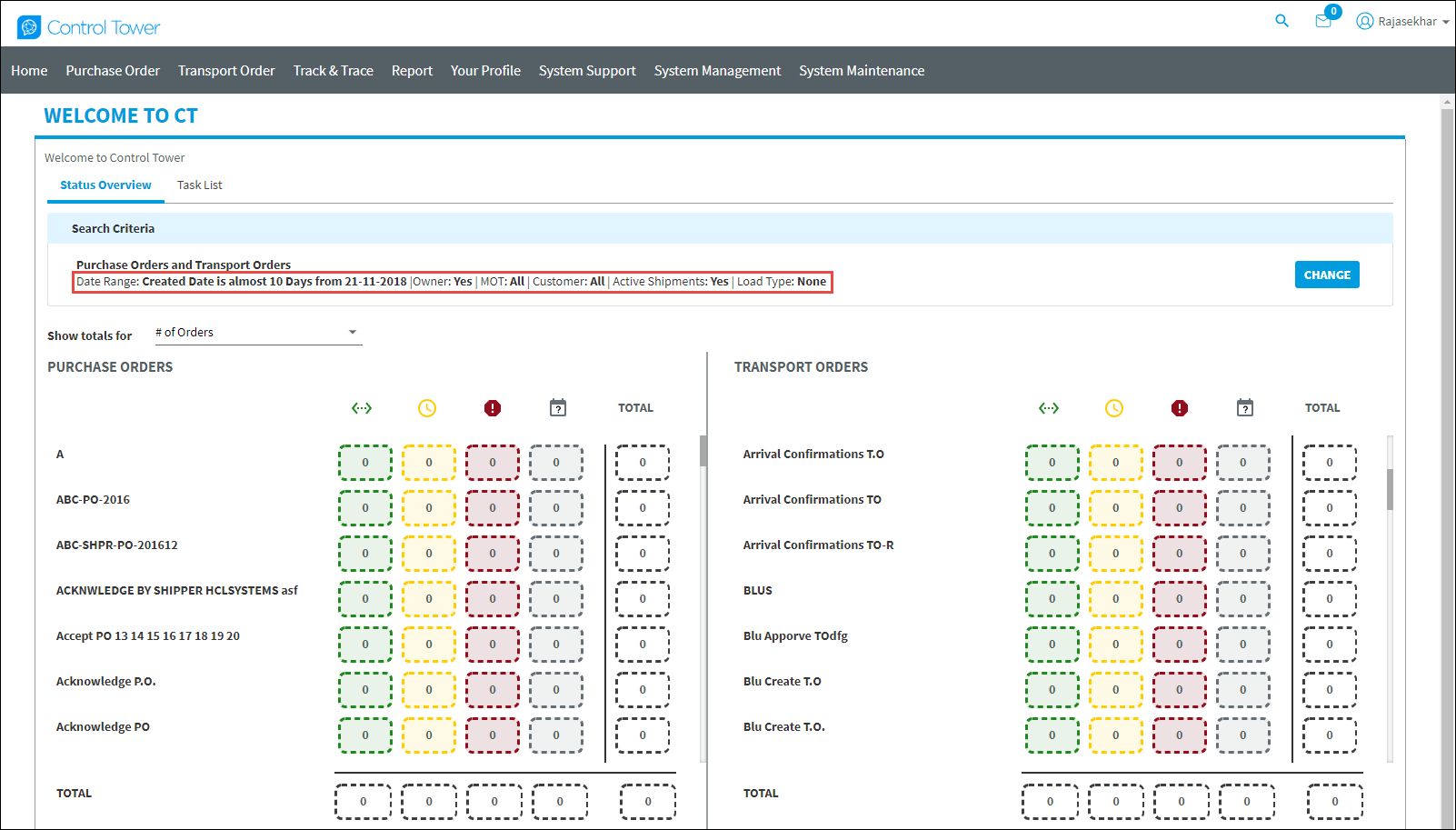Click the green in-progress arrows icon under Purchase Orders
The height and width of the screenshot is (830, 1456).
(362, 408)
